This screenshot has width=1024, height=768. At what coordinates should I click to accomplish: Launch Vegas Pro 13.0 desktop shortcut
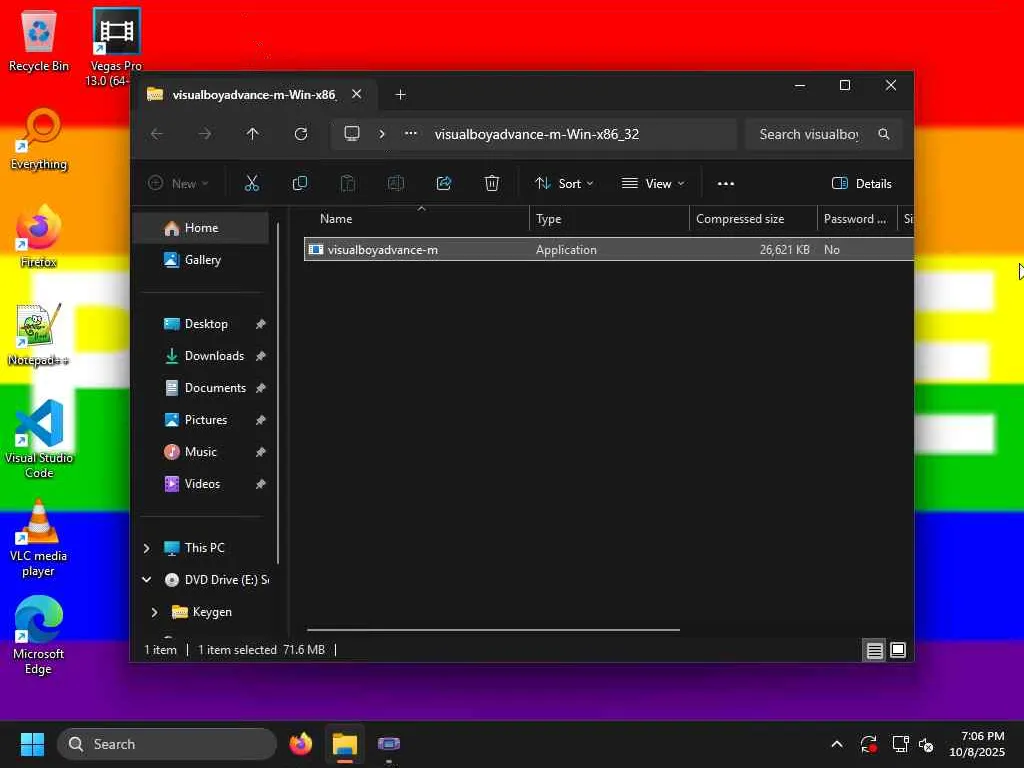coord(116,46)
